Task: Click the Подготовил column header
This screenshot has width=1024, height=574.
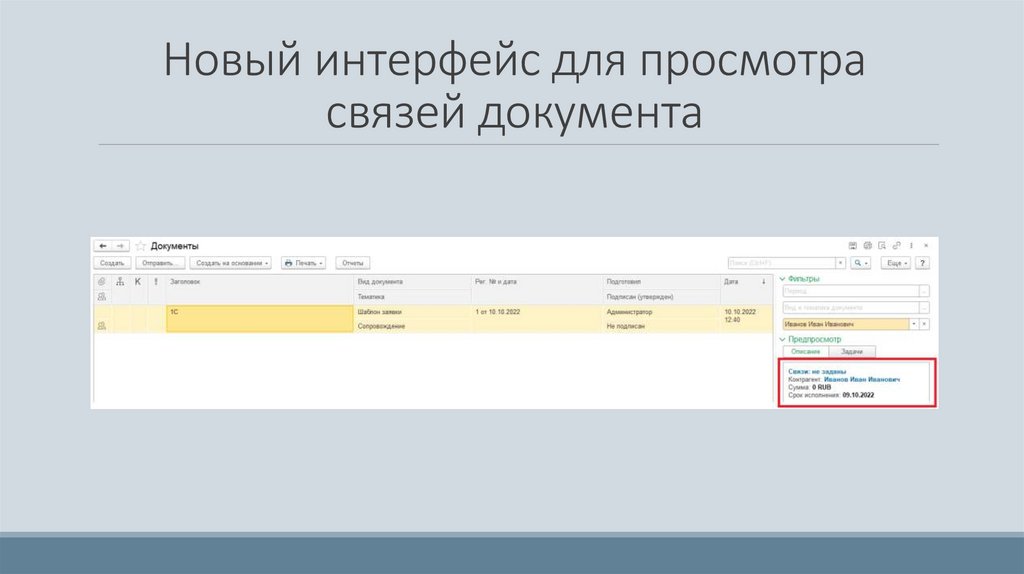Action: (x=661, y=281)
